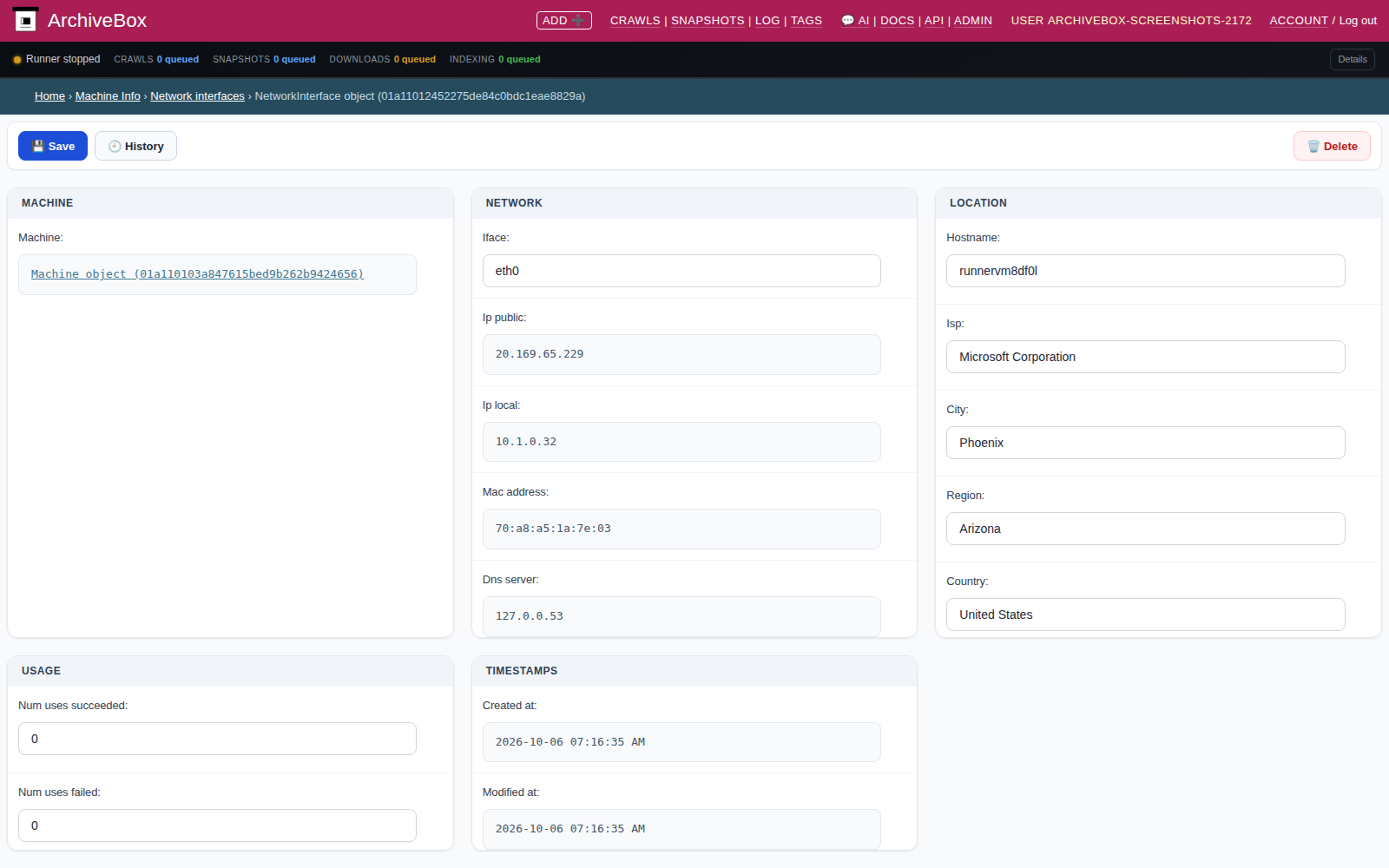View the object History

(135, 146)
